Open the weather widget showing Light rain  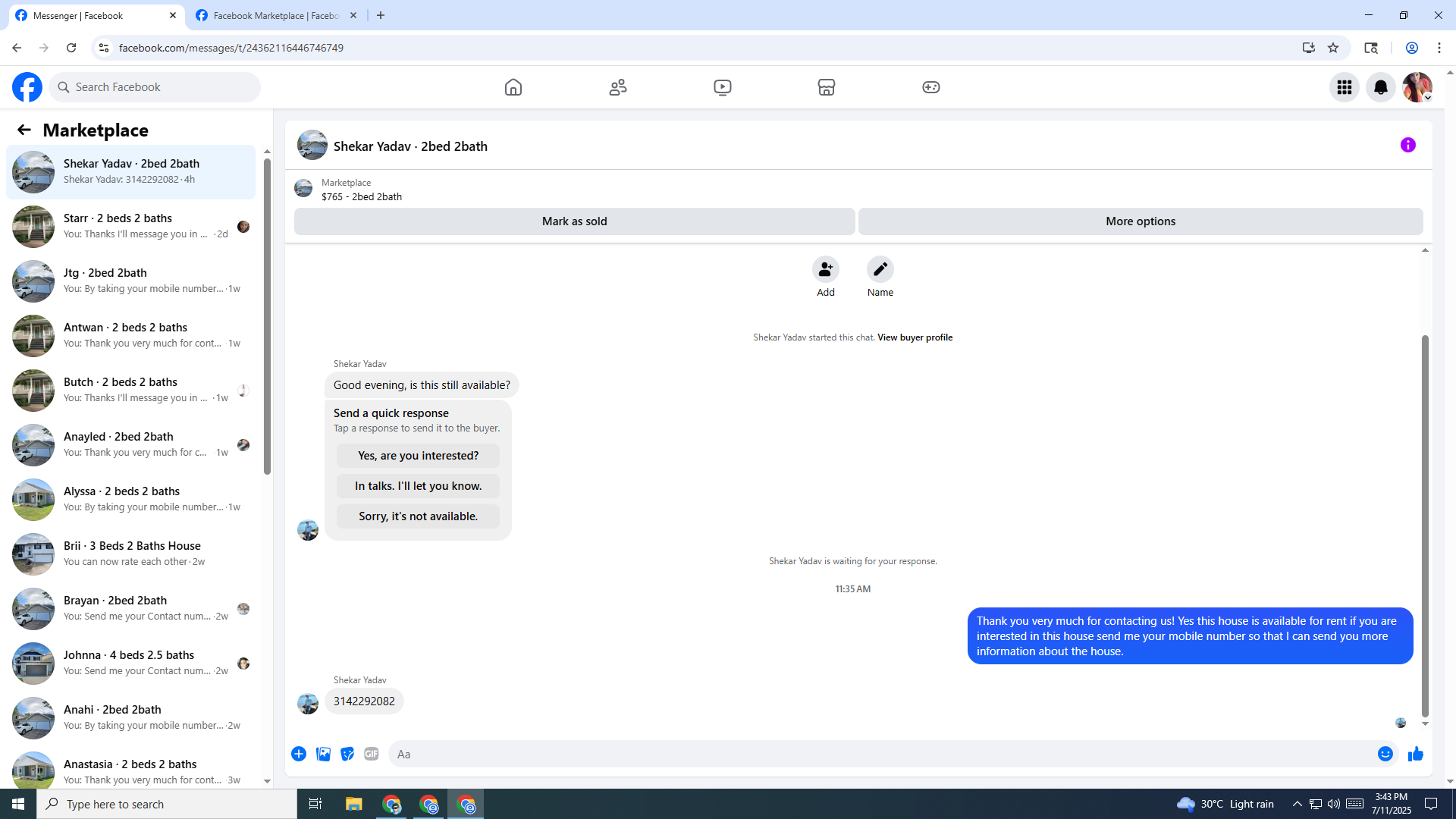(1225, 804)
